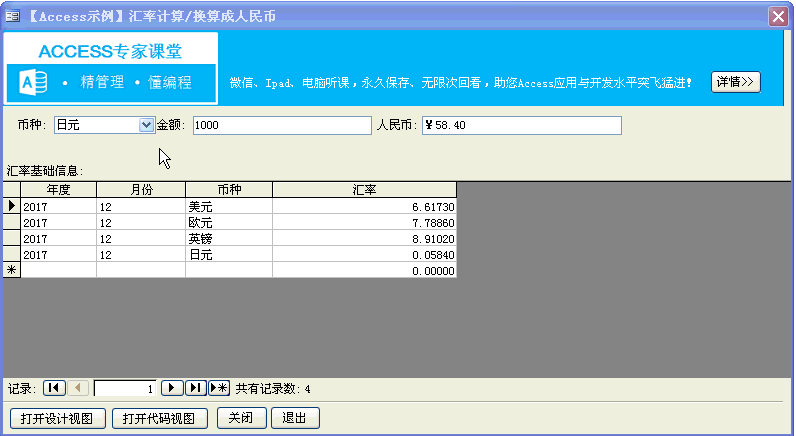Image resolution: width=796 pixels, height=436 pixels.
Task: Jump to last record navigation button
Action: coord(195,388)
